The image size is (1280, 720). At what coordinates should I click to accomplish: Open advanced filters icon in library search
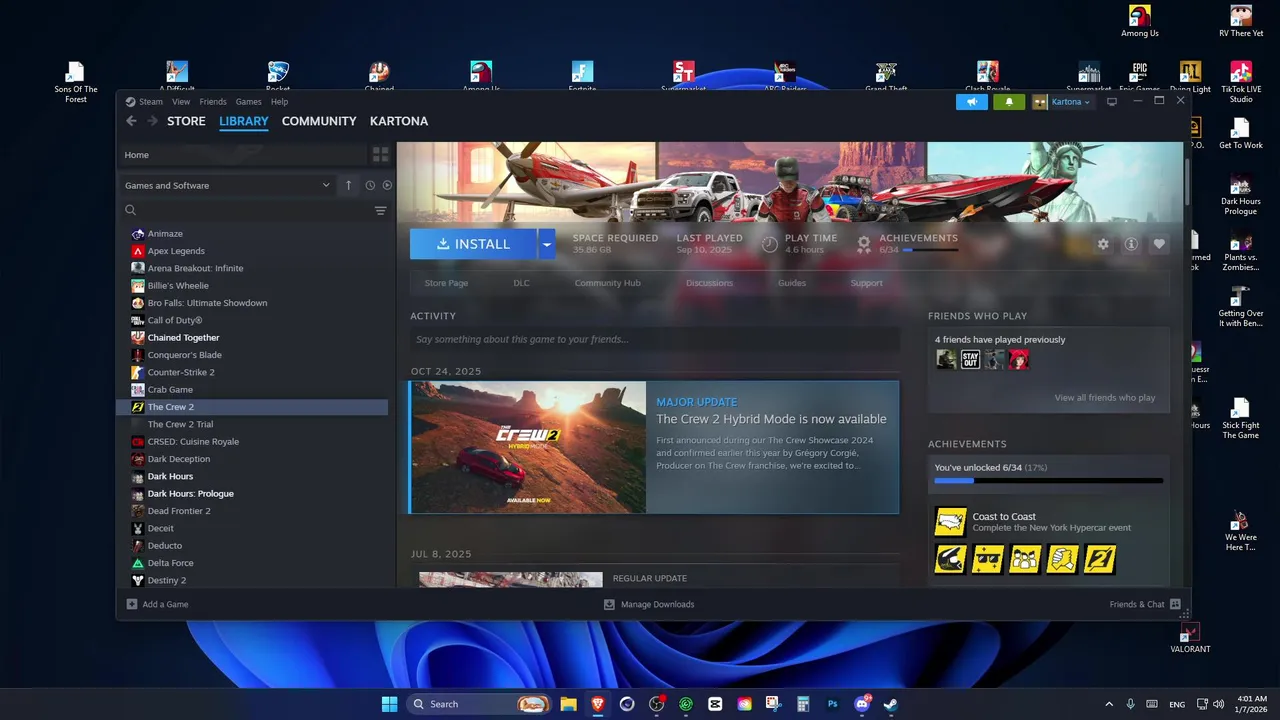(380, 210)
